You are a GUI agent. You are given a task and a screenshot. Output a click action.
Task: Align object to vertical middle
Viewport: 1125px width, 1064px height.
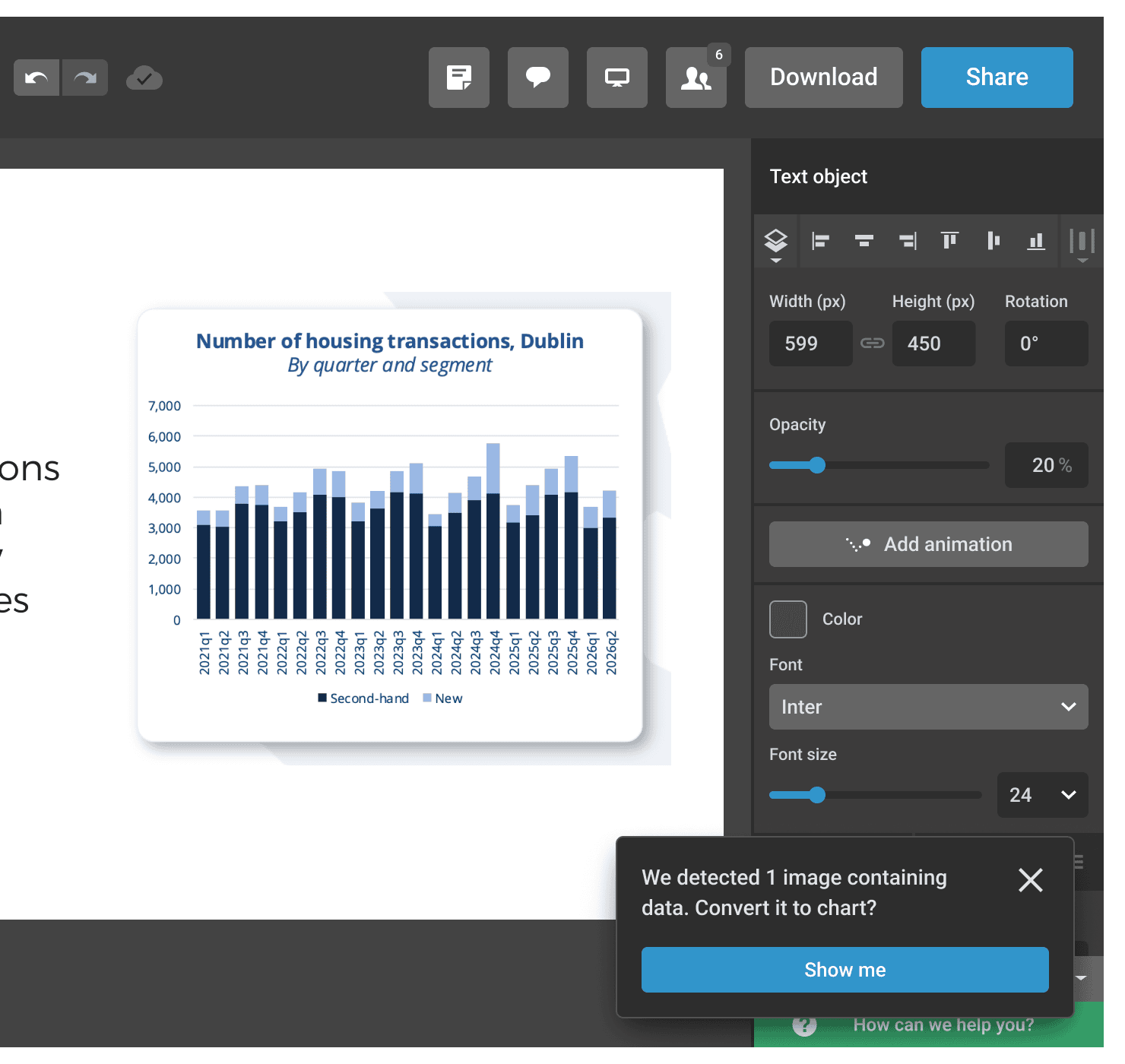point(993,241)
